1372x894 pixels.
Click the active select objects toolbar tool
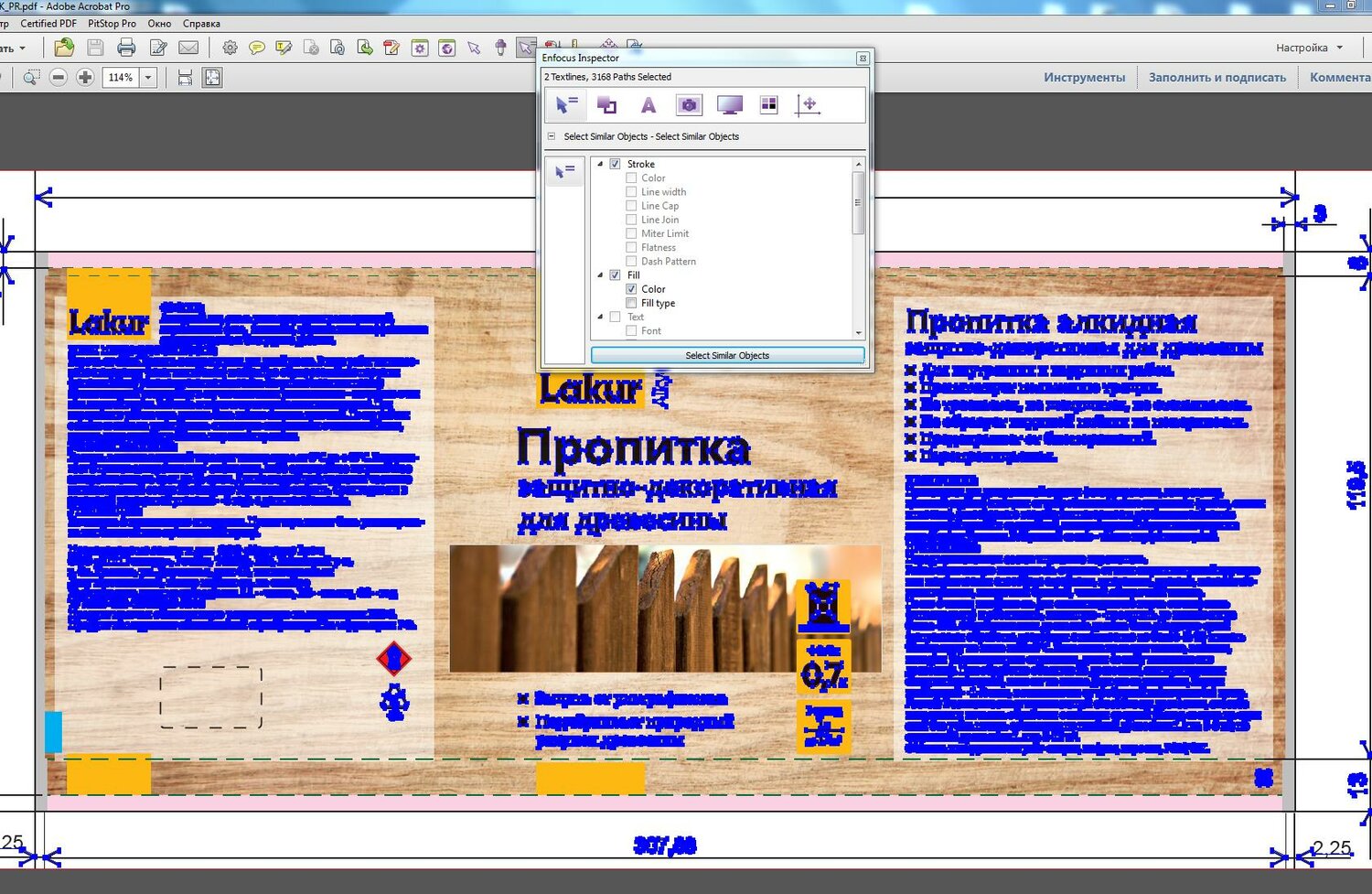point(526,48)
